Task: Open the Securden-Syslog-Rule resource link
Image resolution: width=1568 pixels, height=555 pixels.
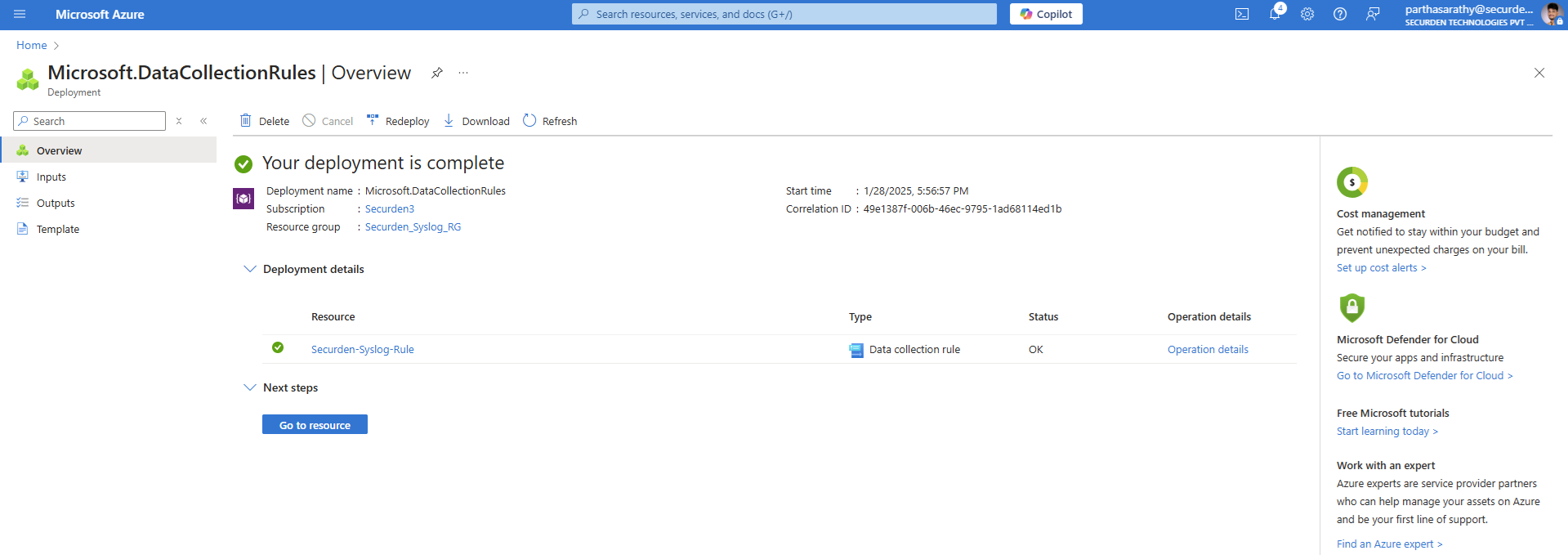Action: tap(363, 350)
